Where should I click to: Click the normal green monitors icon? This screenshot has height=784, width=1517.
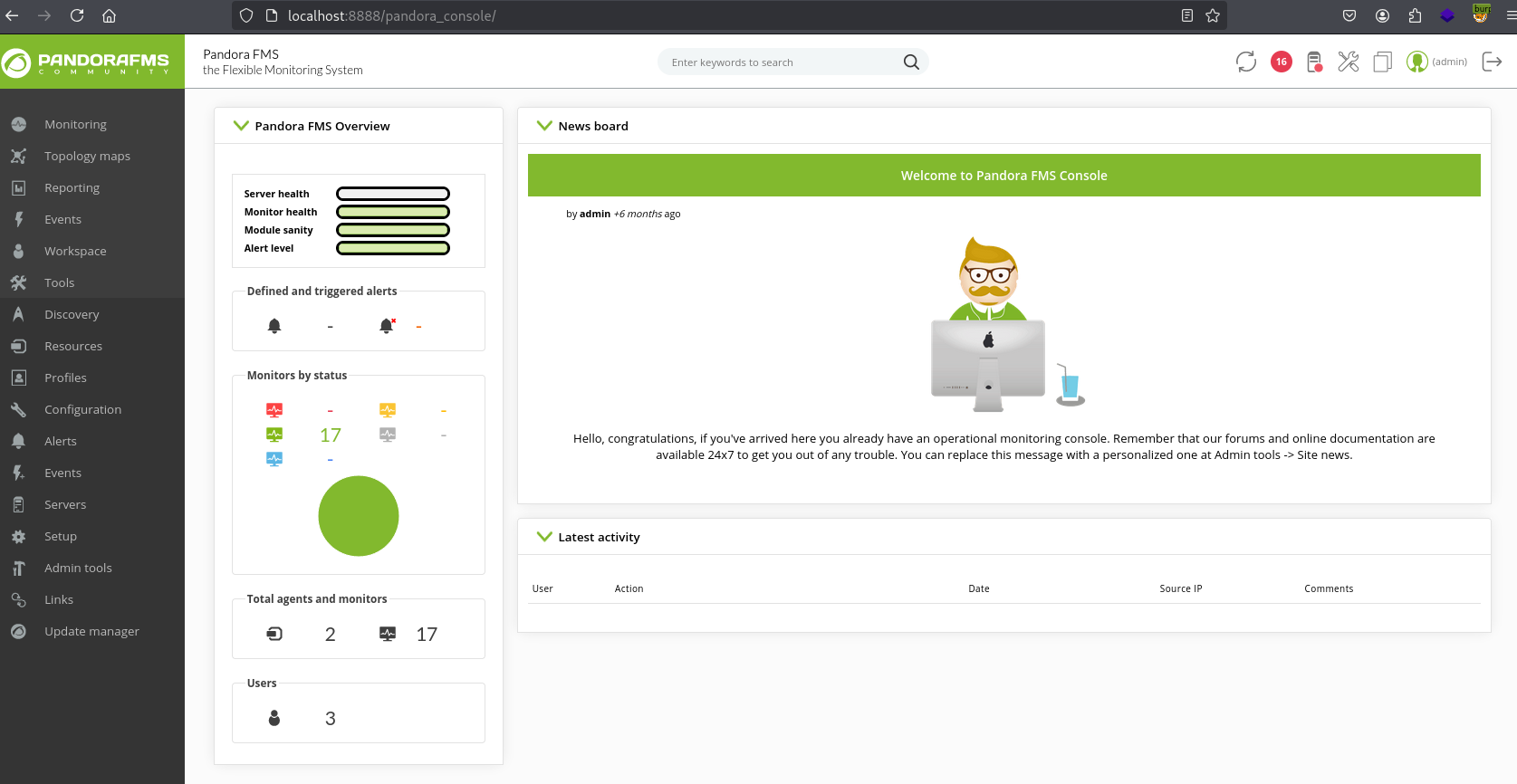[274, 435]
